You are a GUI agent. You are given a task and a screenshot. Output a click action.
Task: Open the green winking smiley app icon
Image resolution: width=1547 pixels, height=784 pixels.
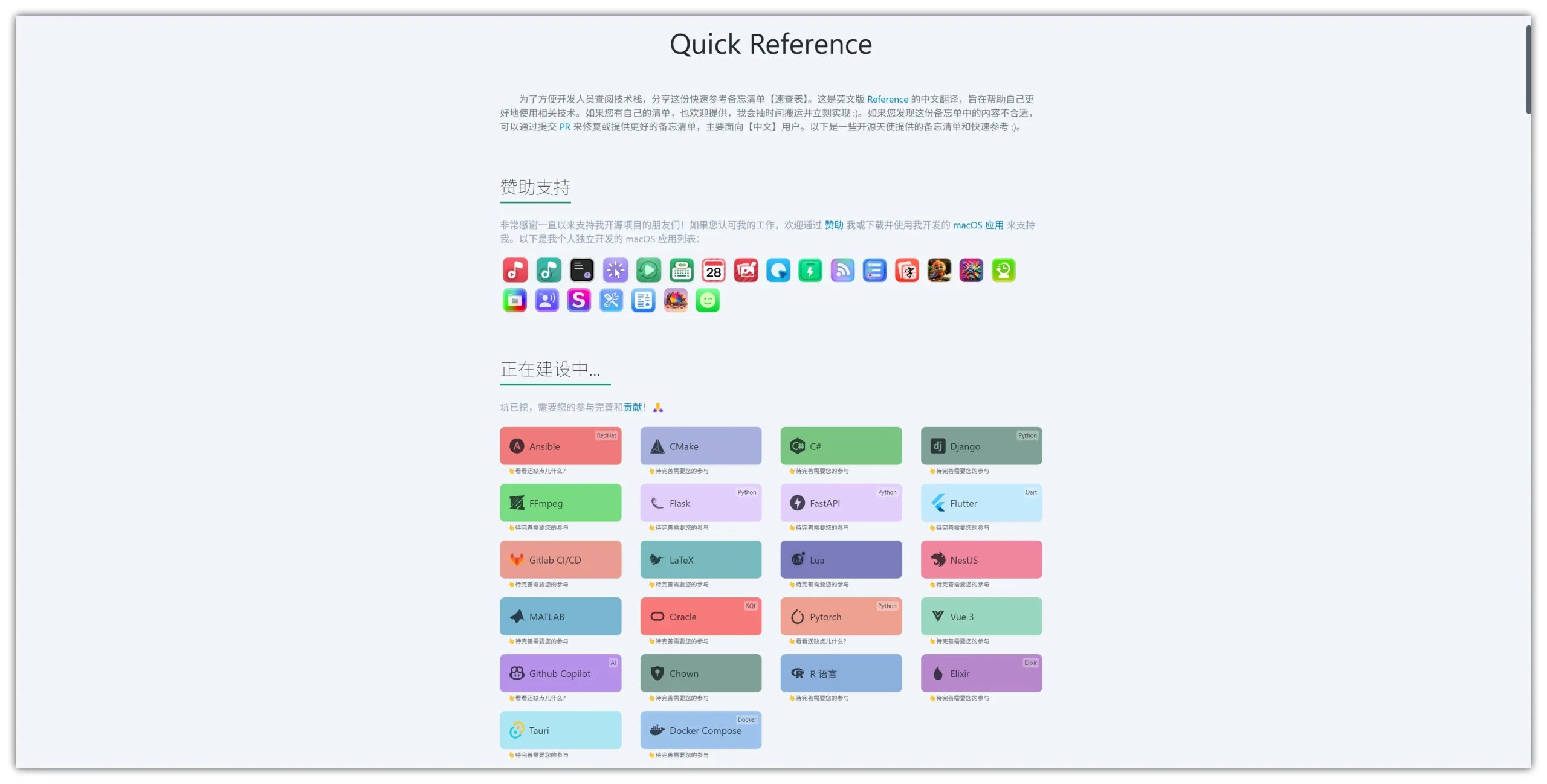(708, 300)
